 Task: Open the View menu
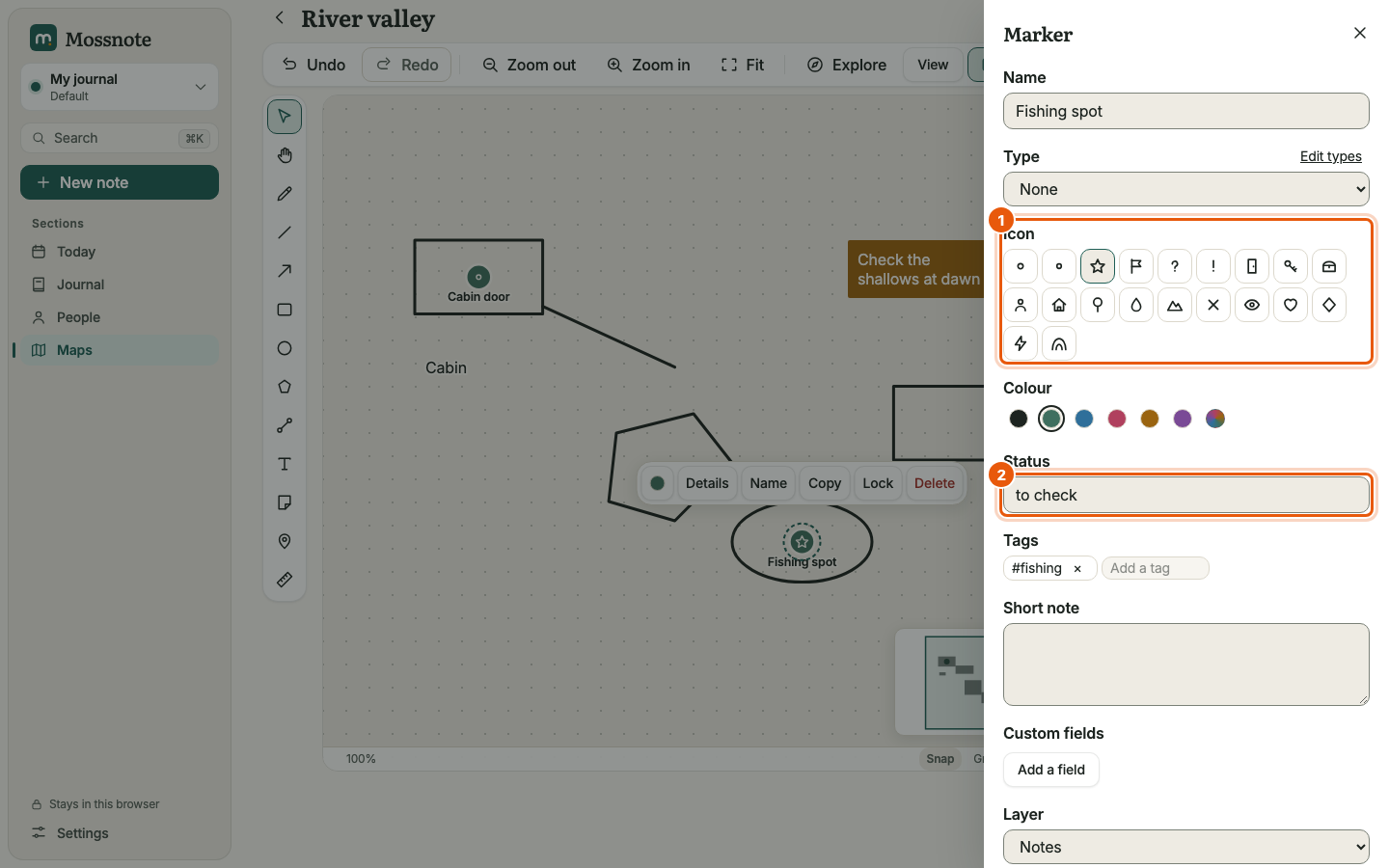[933, 65]
